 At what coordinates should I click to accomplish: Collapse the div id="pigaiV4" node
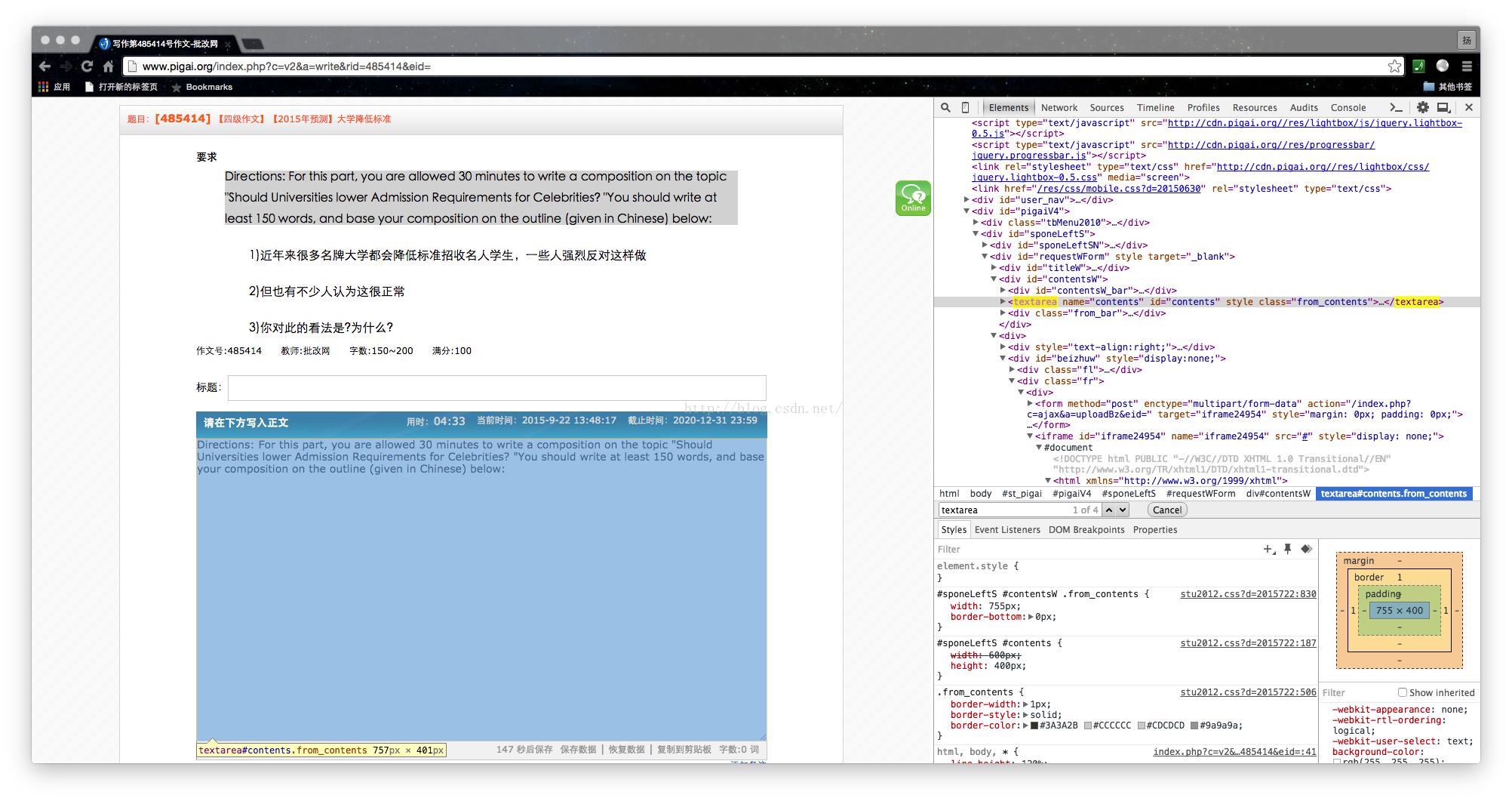(x=967, y=211)
